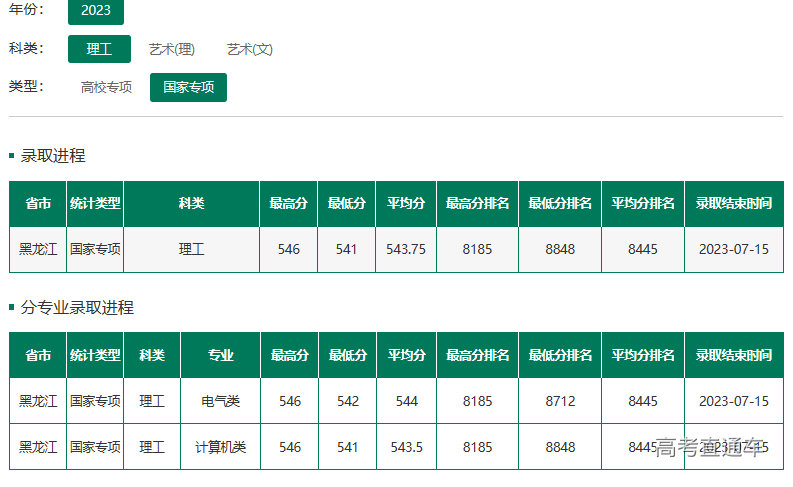Click the 专业 column header
Image resolution: width=793 pixels, height=487 pixels.
tap(221, 355)
